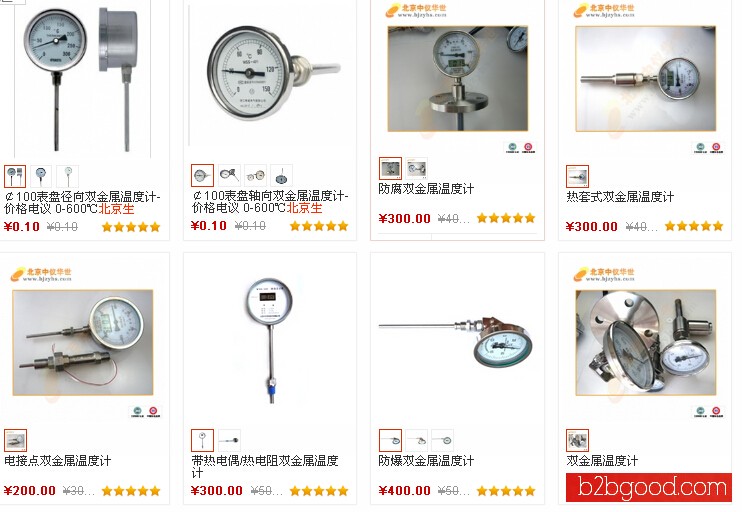This screenshot has height=512, width=742.
Task: Click the star rating of 电接点双金属温度计
Action: (131, 491)
